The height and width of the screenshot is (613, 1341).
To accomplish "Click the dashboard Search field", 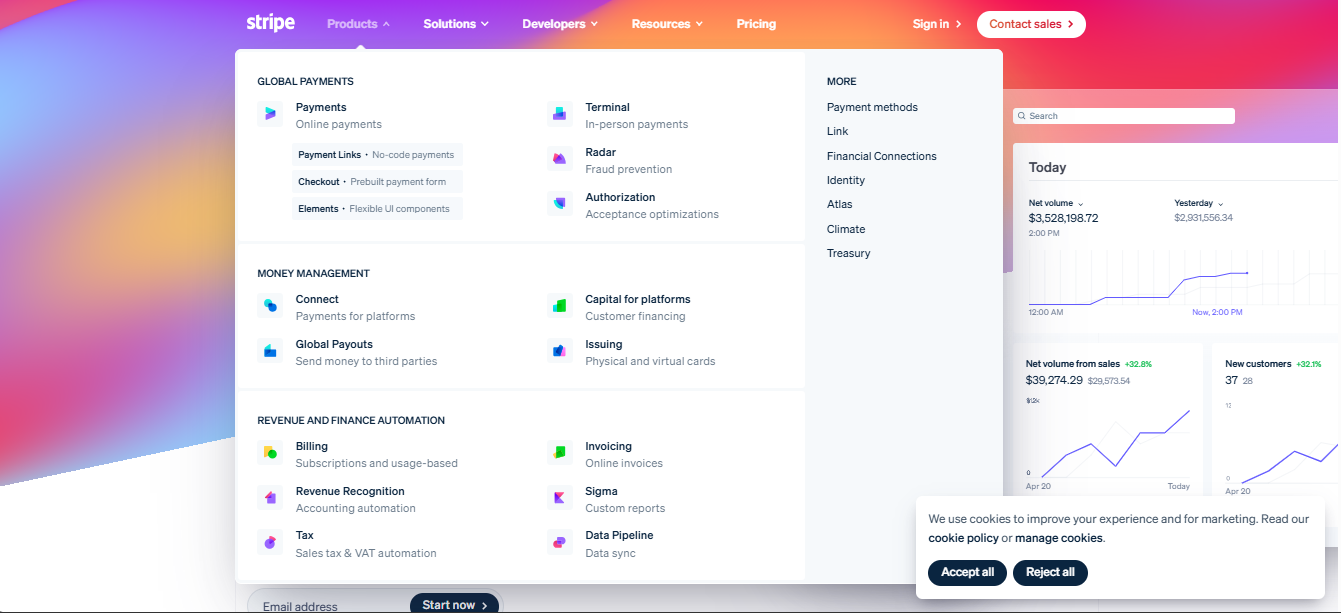I will [1124, 116].
